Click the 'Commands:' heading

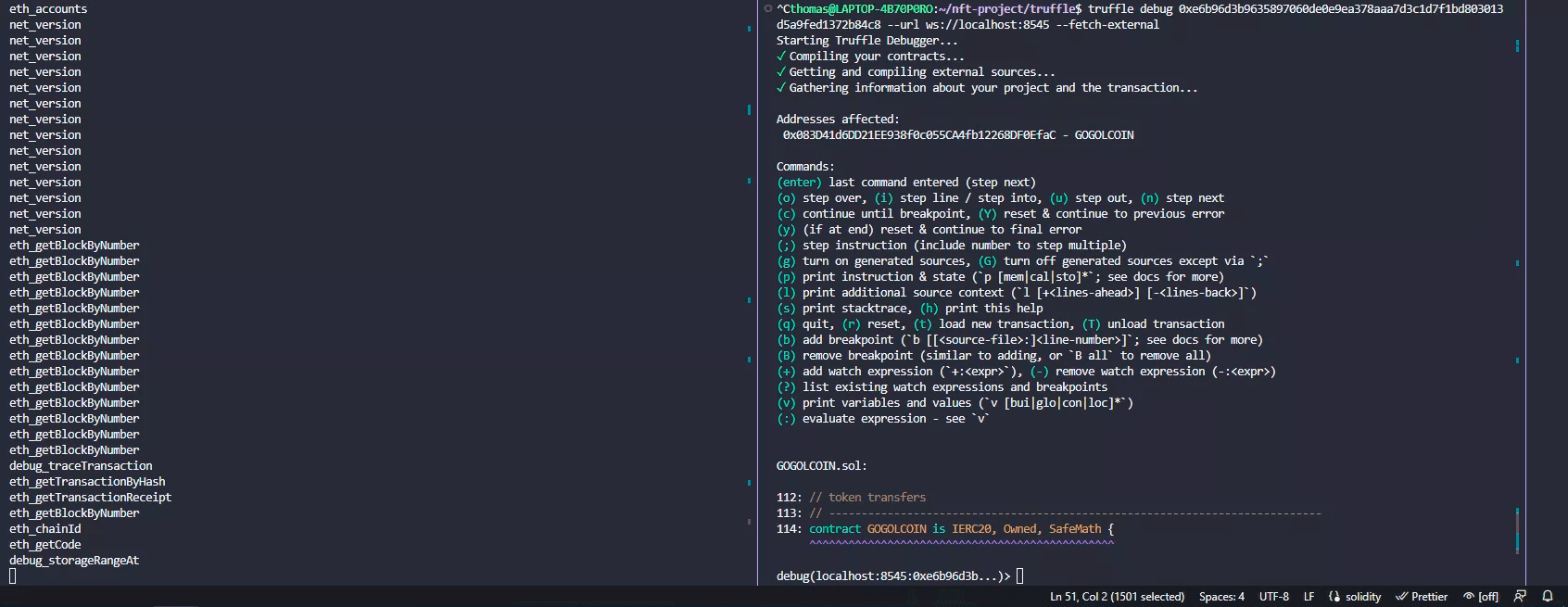tap(805, 167)
